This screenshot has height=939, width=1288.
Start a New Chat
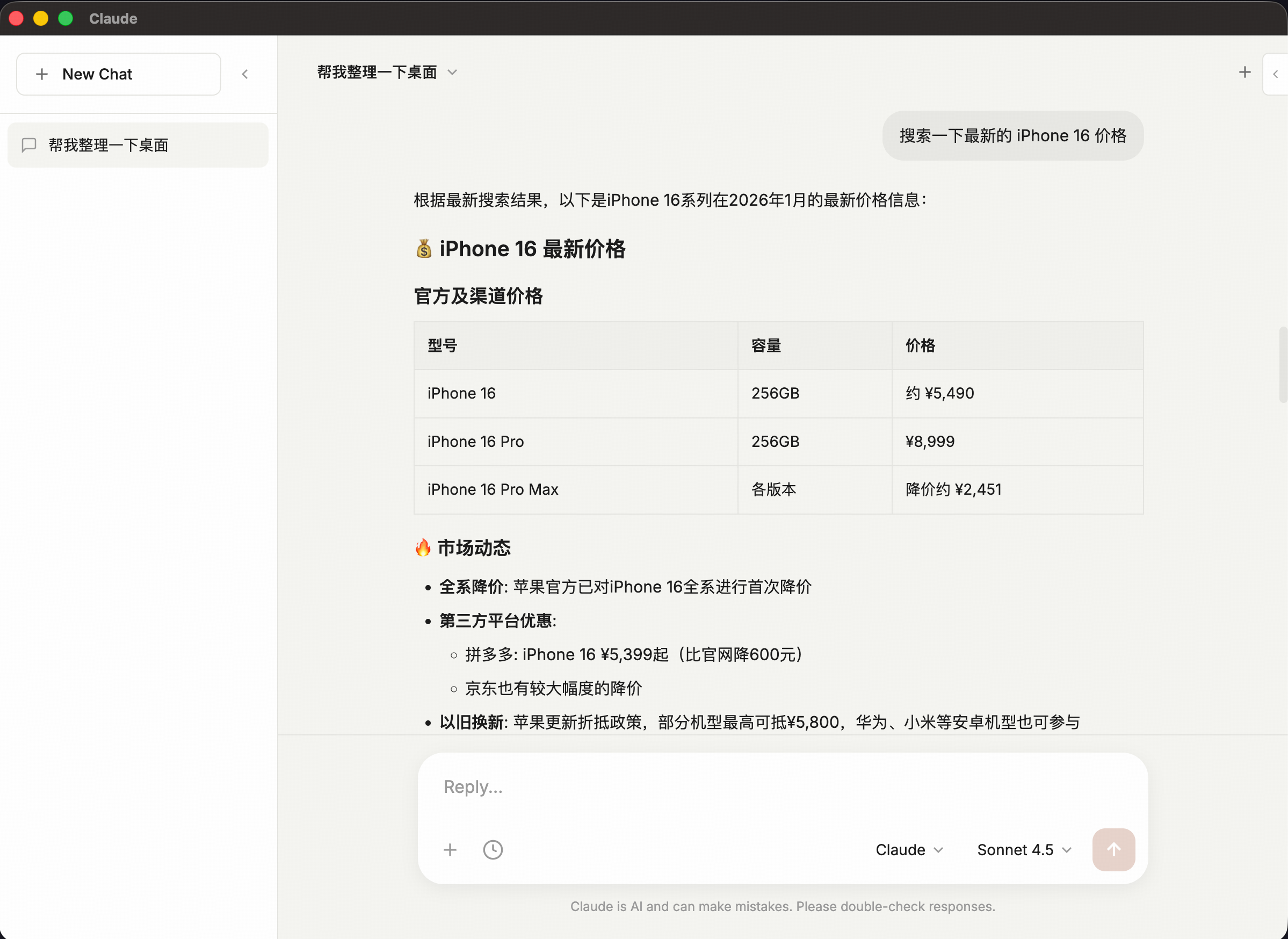118,74
